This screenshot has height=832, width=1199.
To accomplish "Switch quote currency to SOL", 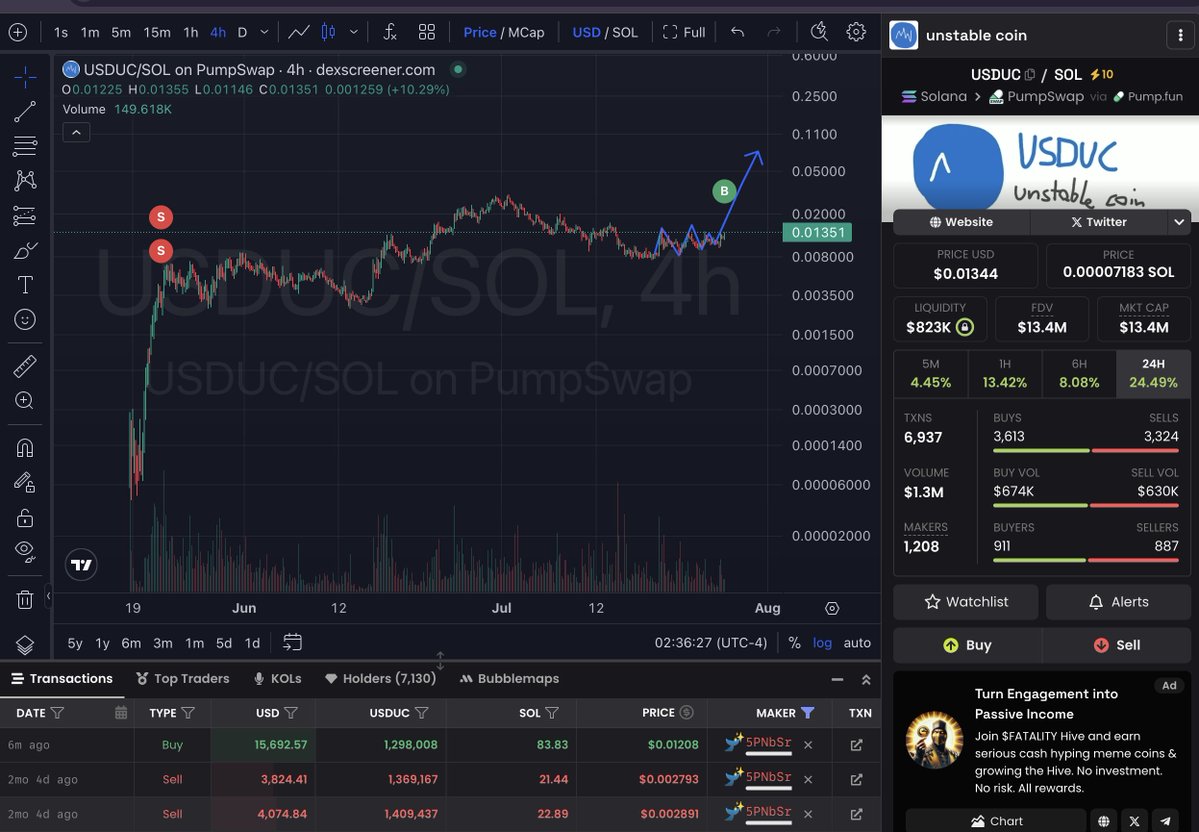I will pyautogui.click(x=625, y=33).
